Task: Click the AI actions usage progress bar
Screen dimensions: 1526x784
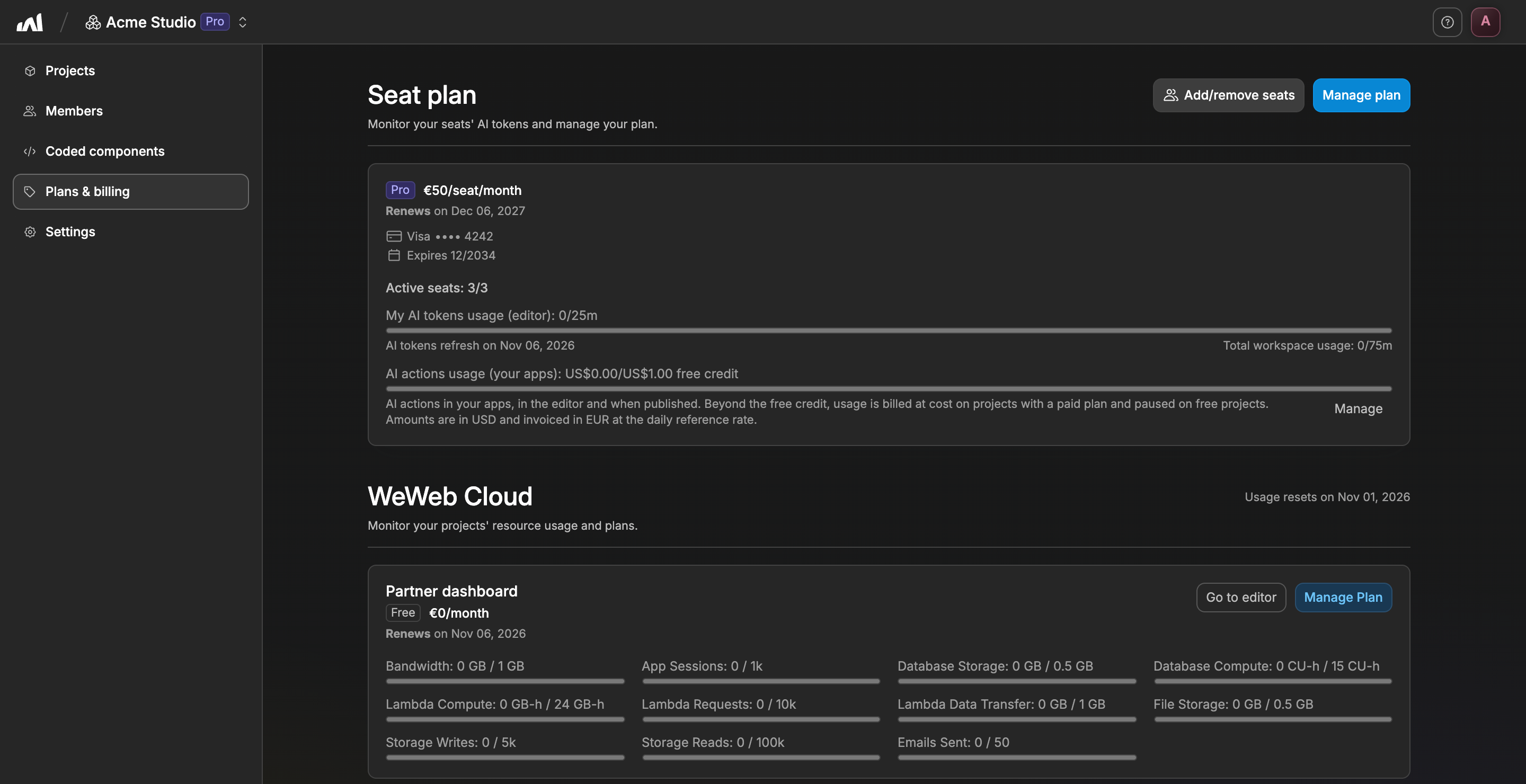Action: click(x=889, y=389)
